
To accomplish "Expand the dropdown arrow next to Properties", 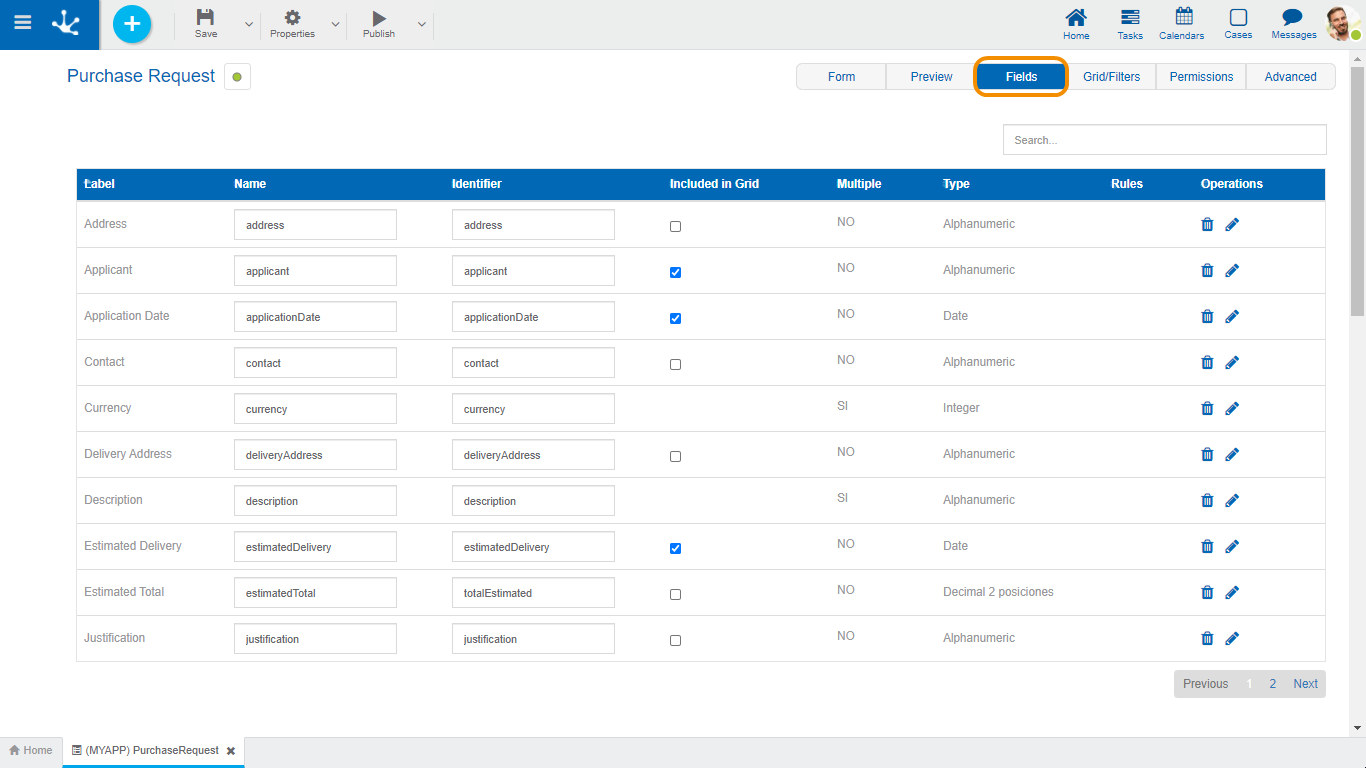I will (x=336, y=24).
